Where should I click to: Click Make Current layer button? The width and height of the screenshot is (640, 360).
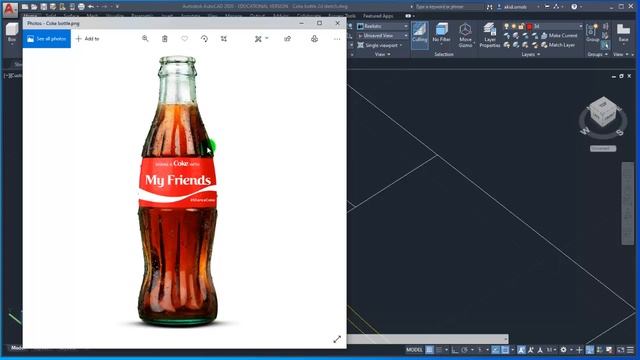tap(559, 36)
